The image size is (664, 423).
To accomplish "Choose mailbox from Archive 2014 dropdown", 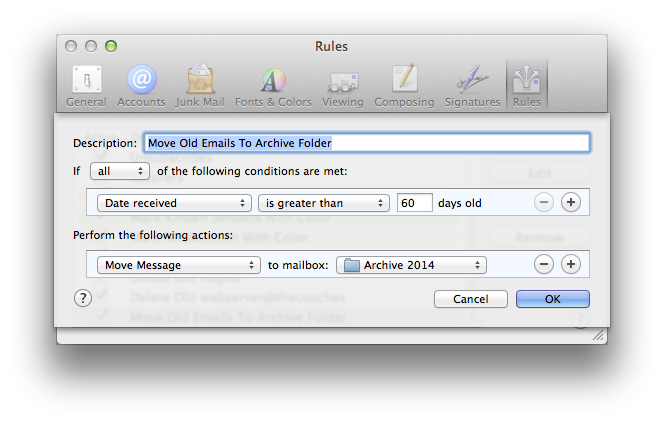I will [x=411, y=265].
